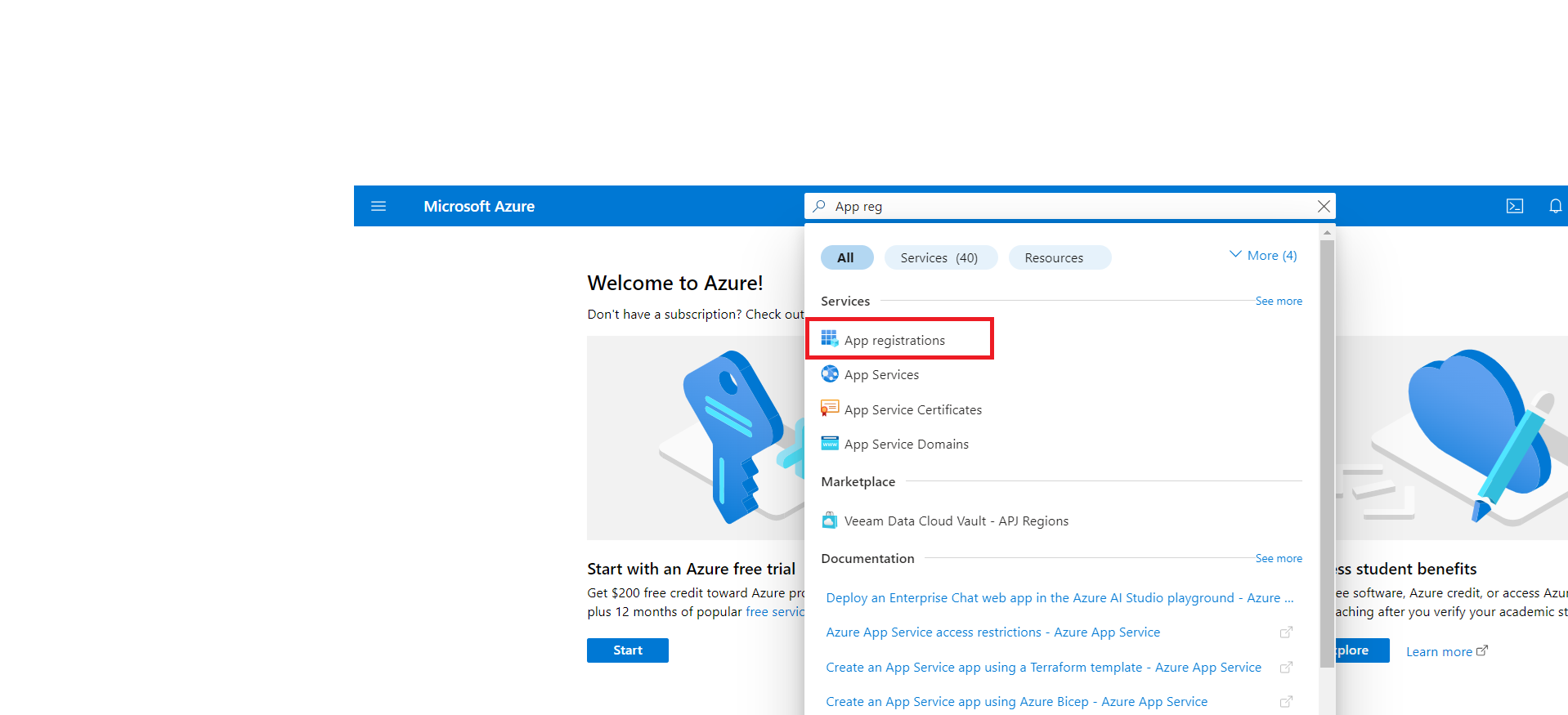Click See more beside Documentation

pos(1279,558)
